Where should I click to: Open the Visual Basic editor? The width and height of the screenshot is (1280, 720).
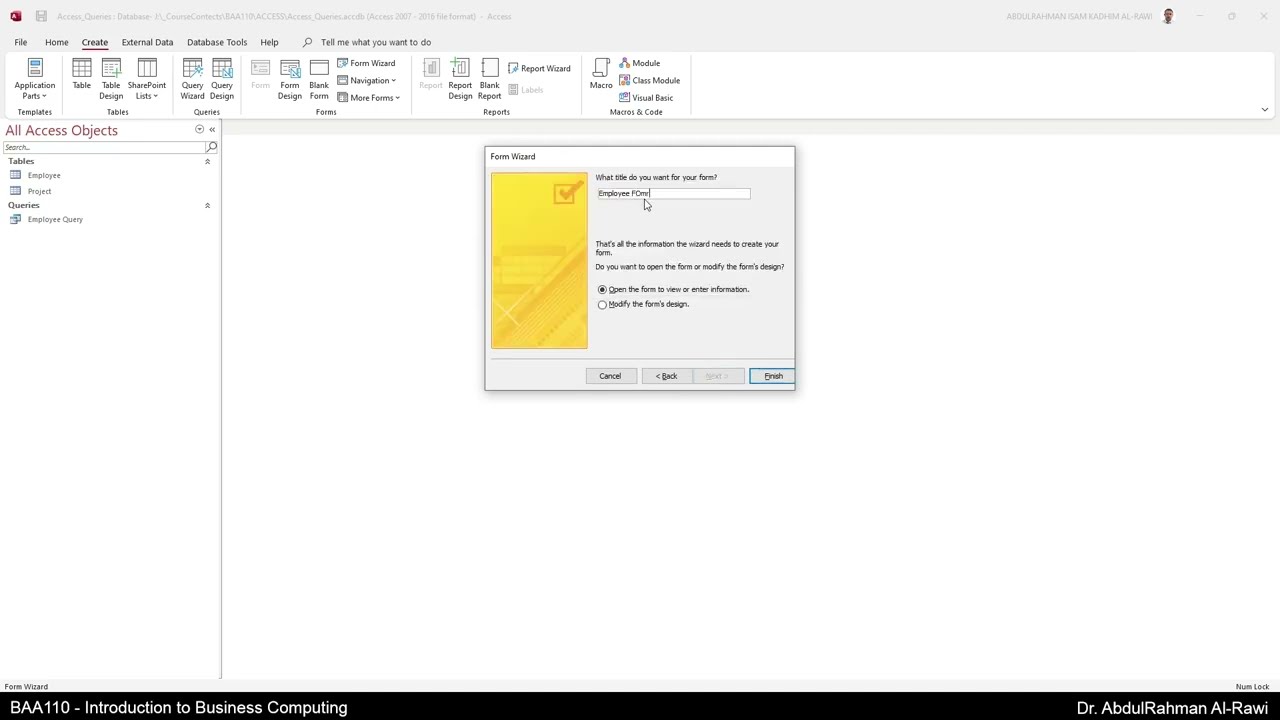tap(646, 98)
